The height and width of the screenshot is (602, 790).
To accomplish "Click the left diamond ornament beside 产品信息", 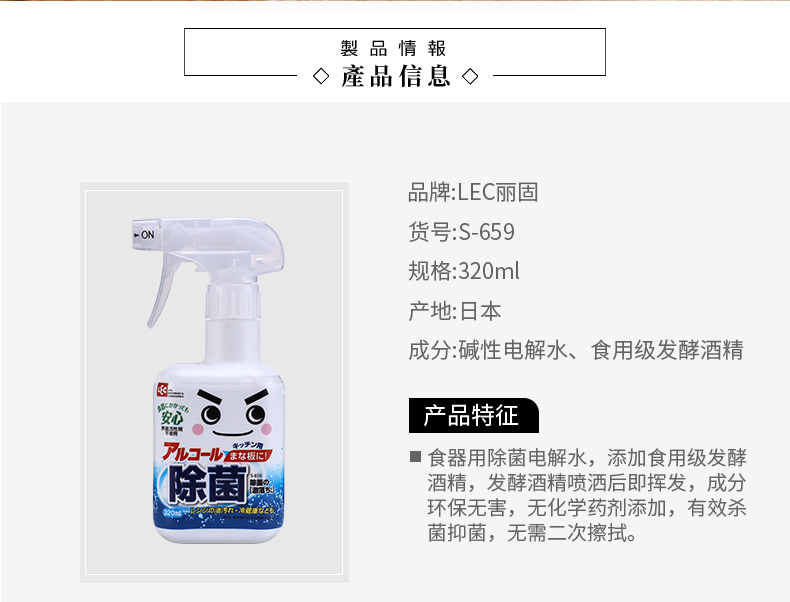I will [321, 77].
